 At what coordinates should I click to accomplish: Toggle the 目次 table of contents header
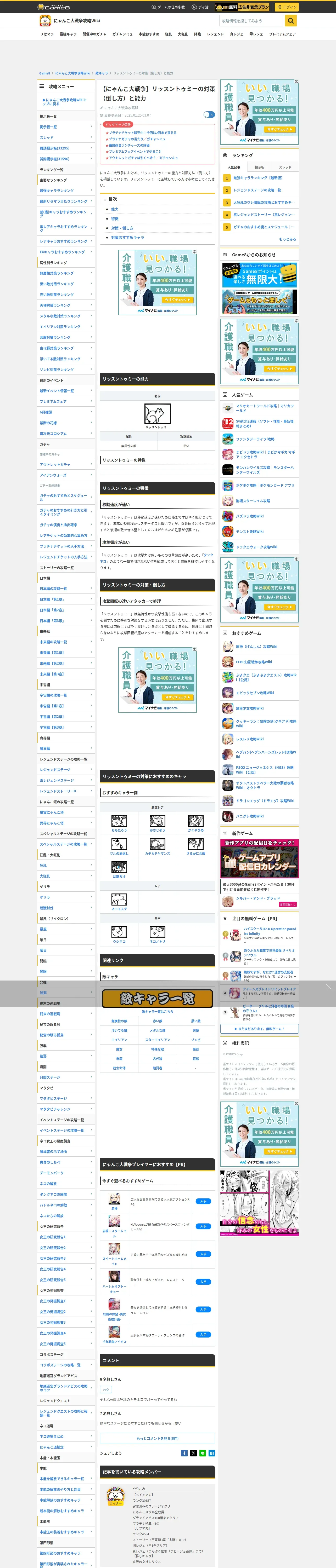point(157,199)
